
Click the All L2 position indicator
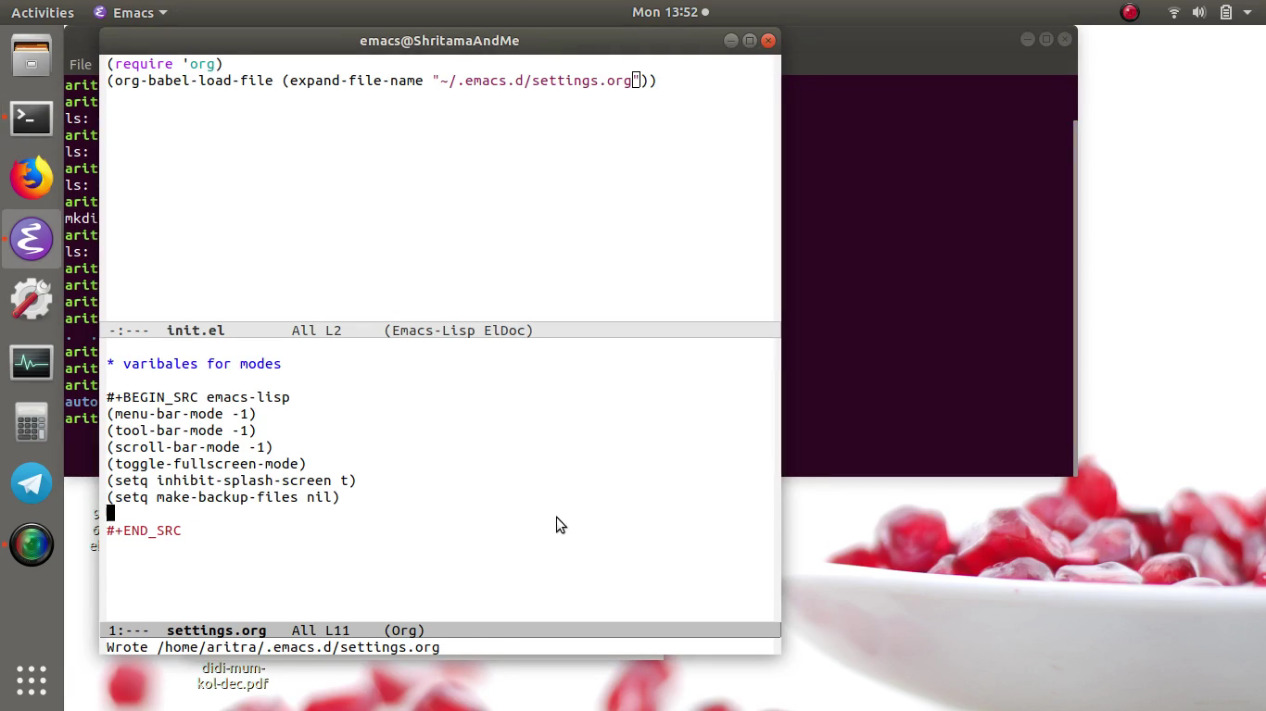point(316,330)
